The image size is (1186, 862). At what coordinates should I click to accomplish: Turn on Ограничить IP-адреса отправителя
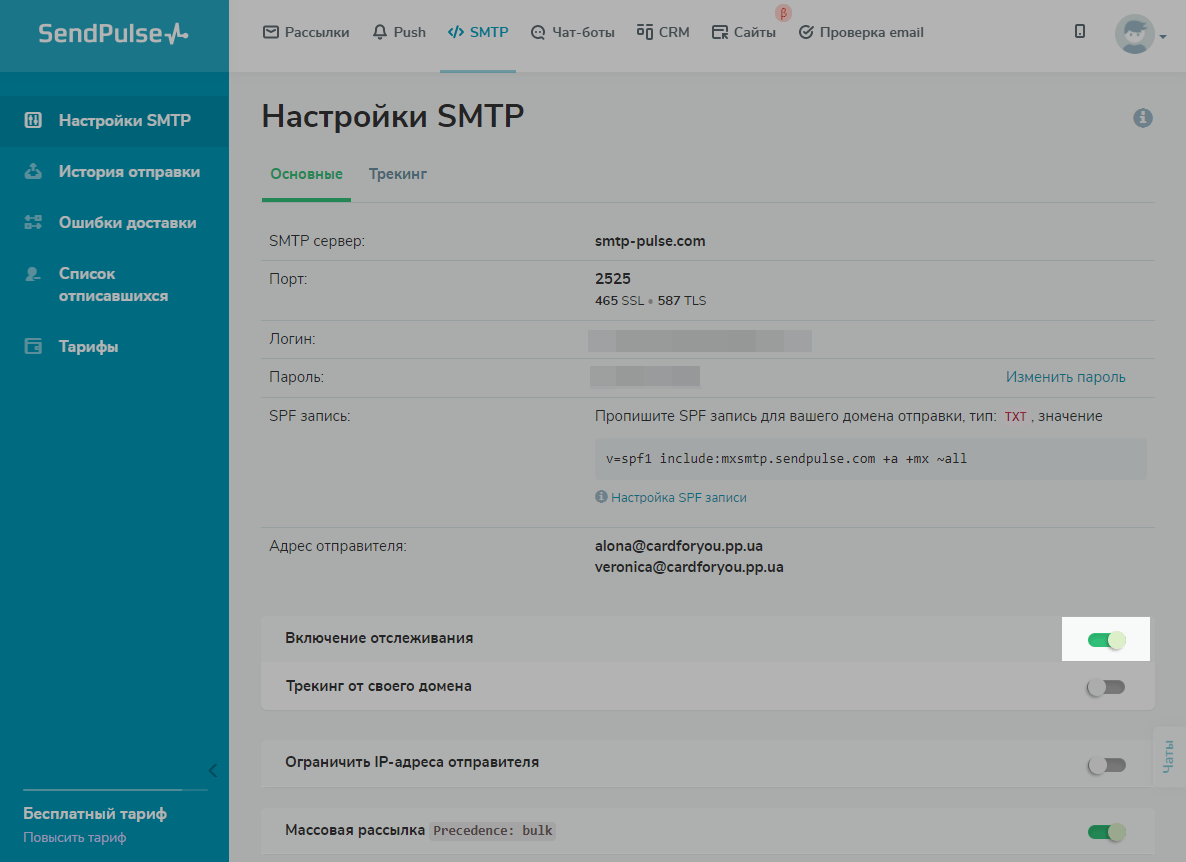[1106, 764]
